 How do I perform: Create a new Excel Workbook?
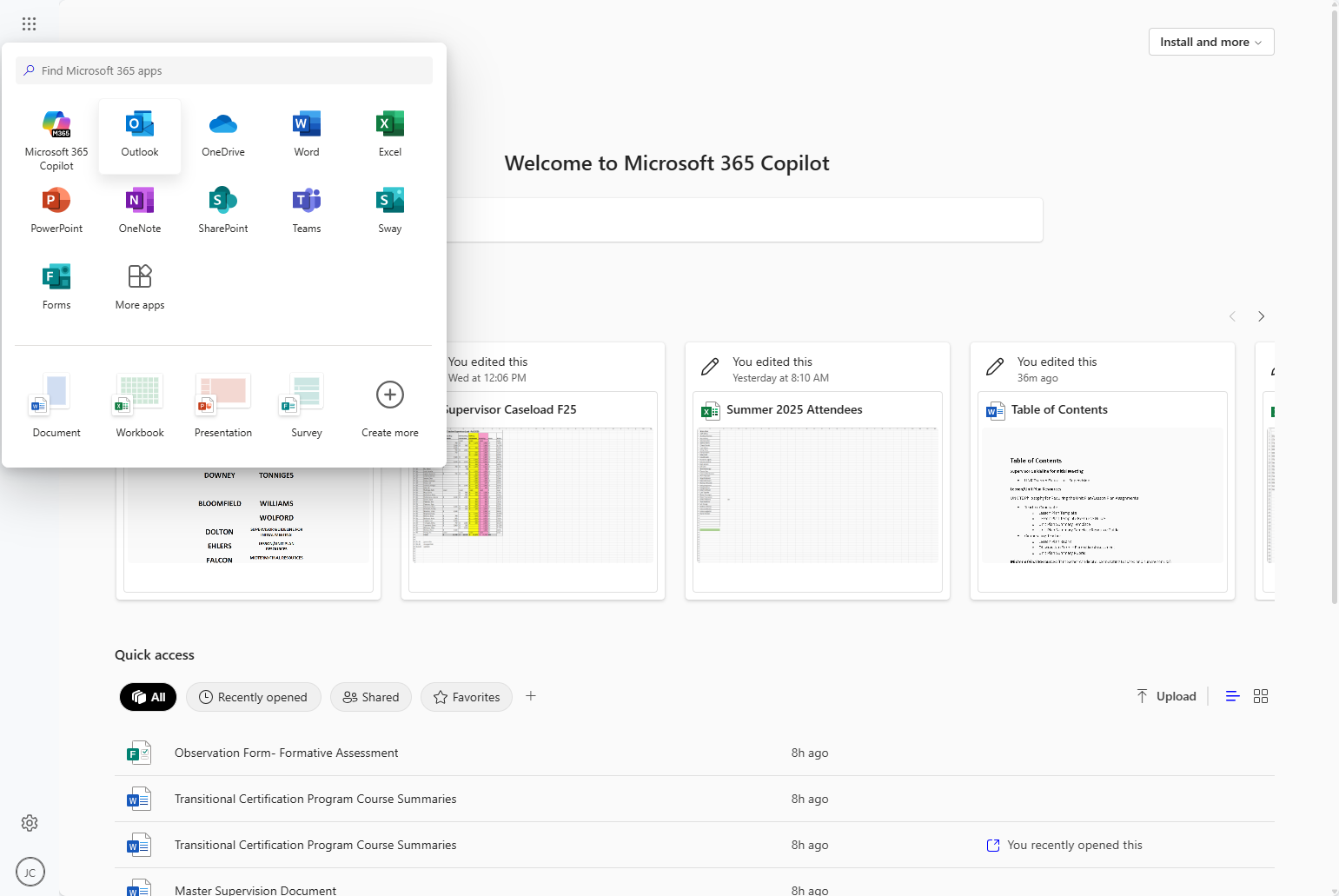pyautogui.click(x=140, y=407)
